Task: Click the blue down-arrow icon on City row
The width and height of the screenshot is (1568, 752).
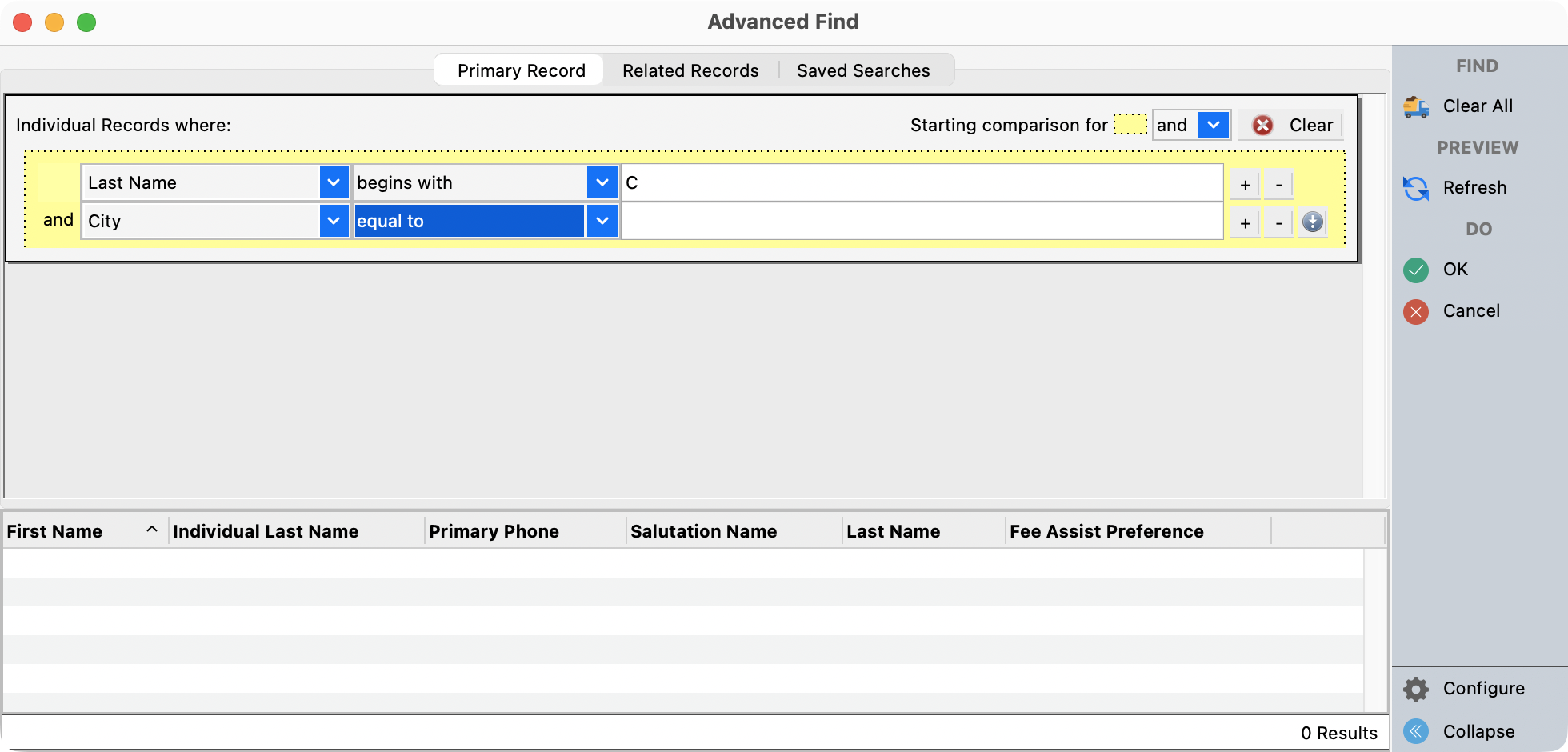Action: tap(1313, 222)
